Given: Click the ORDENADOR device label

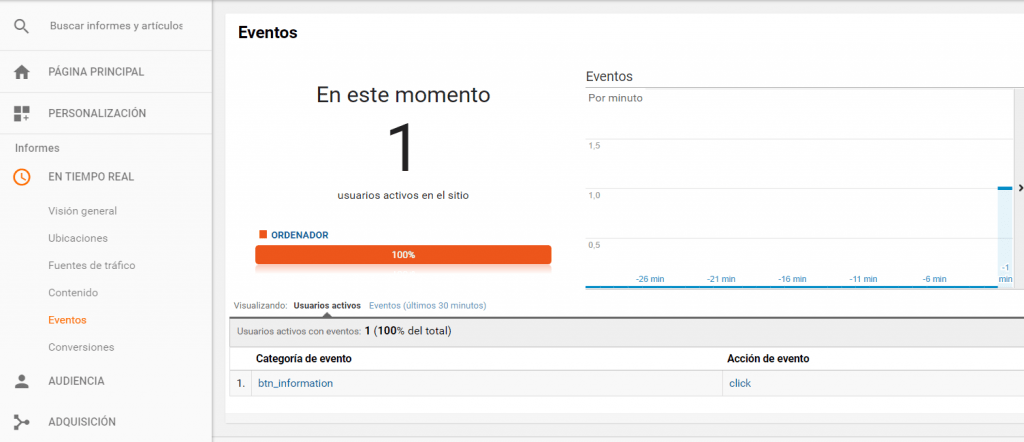Looking at the screenshot, I should [300, 235].
